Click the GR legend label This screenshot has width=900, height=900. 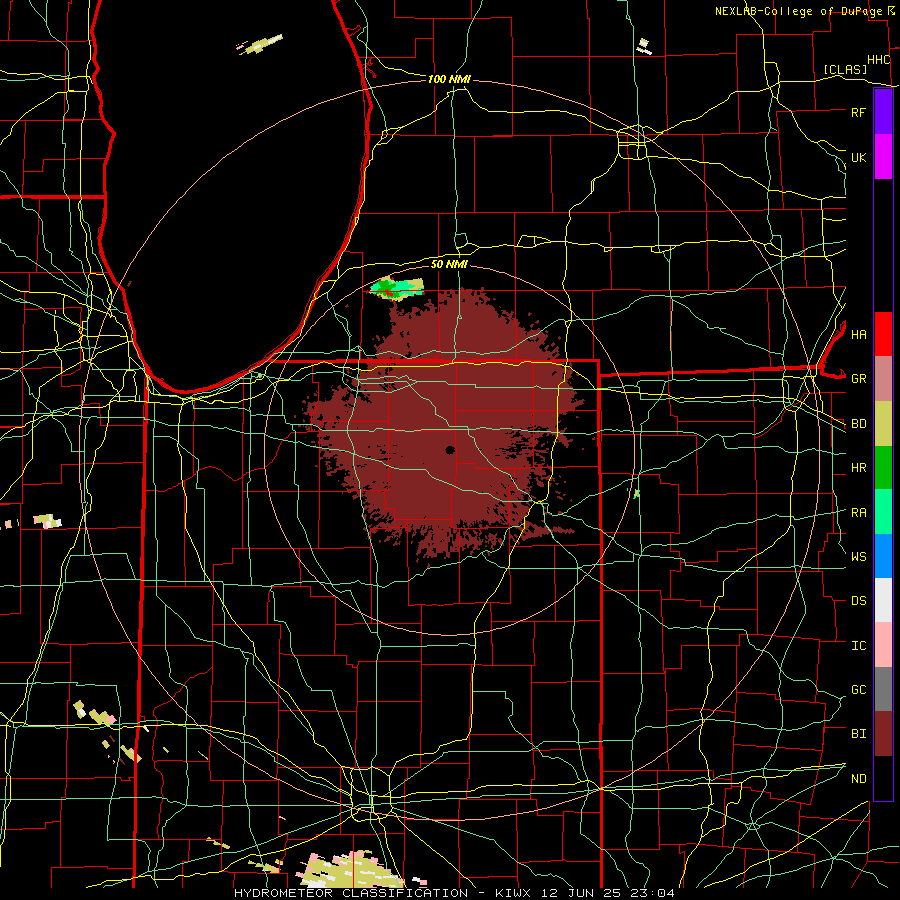[858, 379]
